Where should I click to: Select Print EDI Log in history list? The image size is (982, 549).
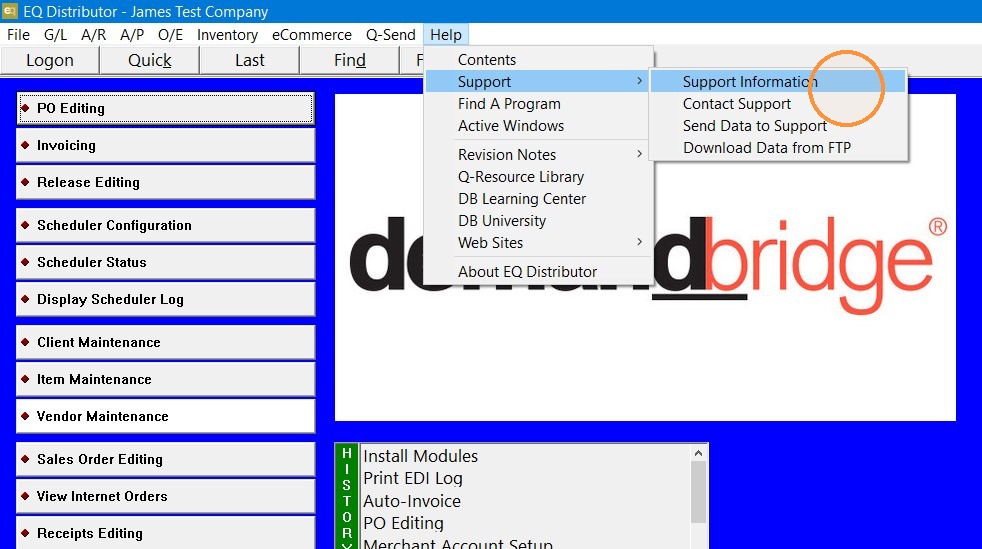[413, 478]
